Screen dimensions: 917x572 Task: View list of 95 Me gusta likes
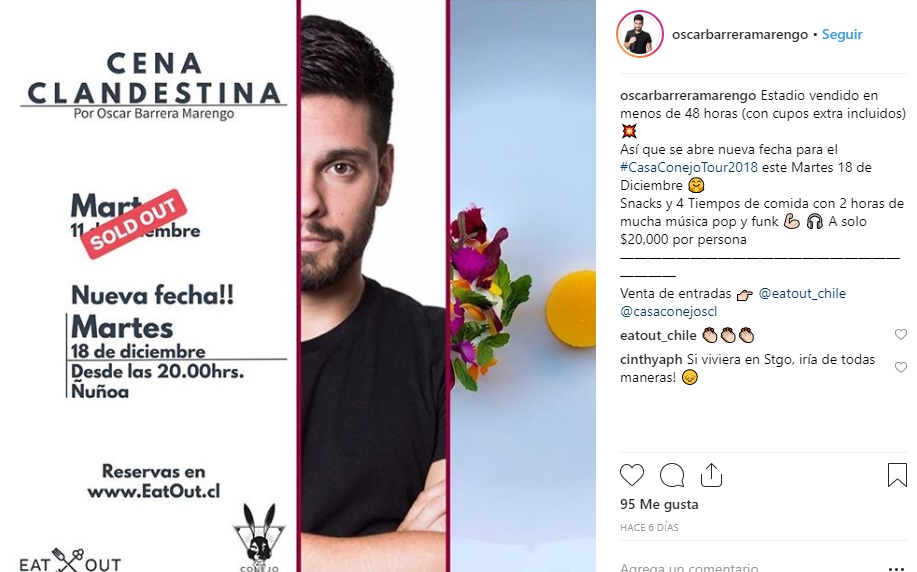(x=659, y=504)
